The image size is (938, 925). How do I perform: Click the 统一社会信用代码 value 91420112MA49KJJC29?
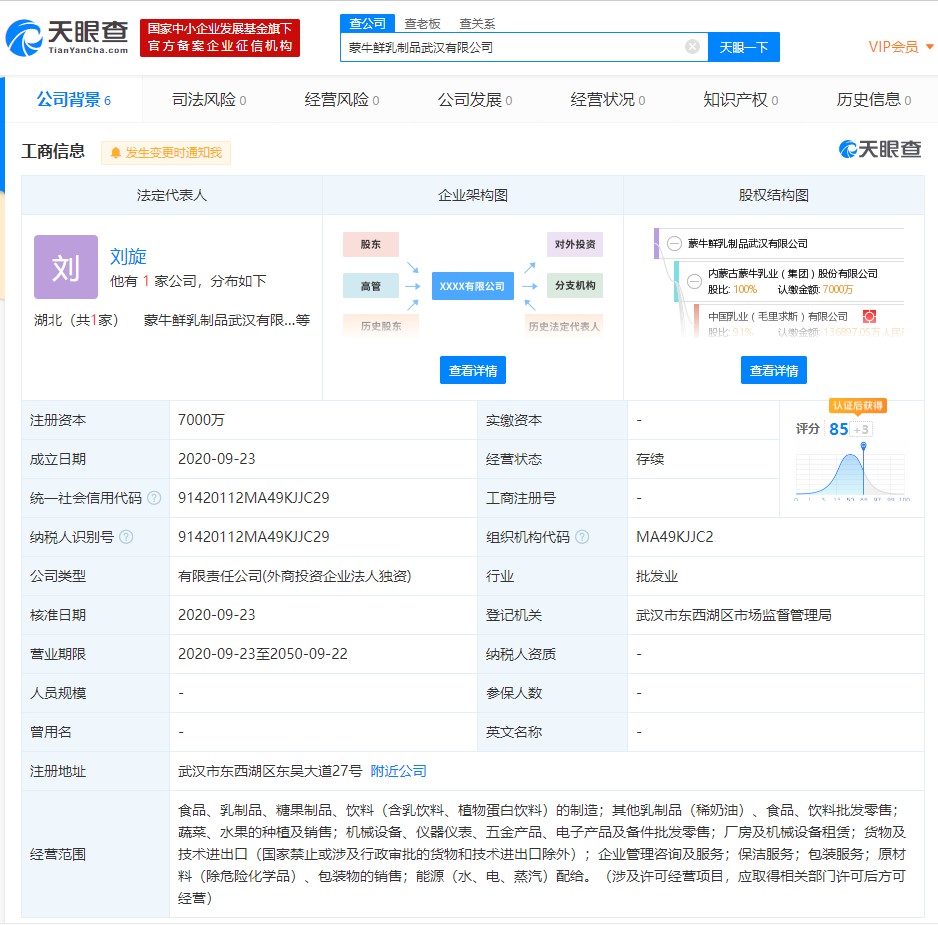pos(254,498)
